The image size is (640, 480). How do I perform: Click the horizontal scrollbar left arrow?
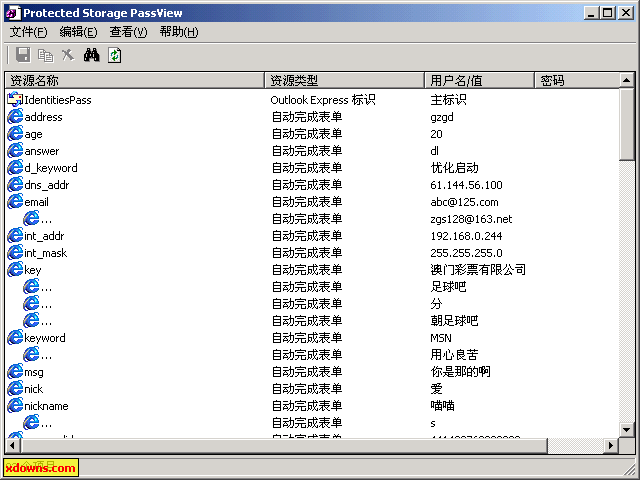point(13,445)
